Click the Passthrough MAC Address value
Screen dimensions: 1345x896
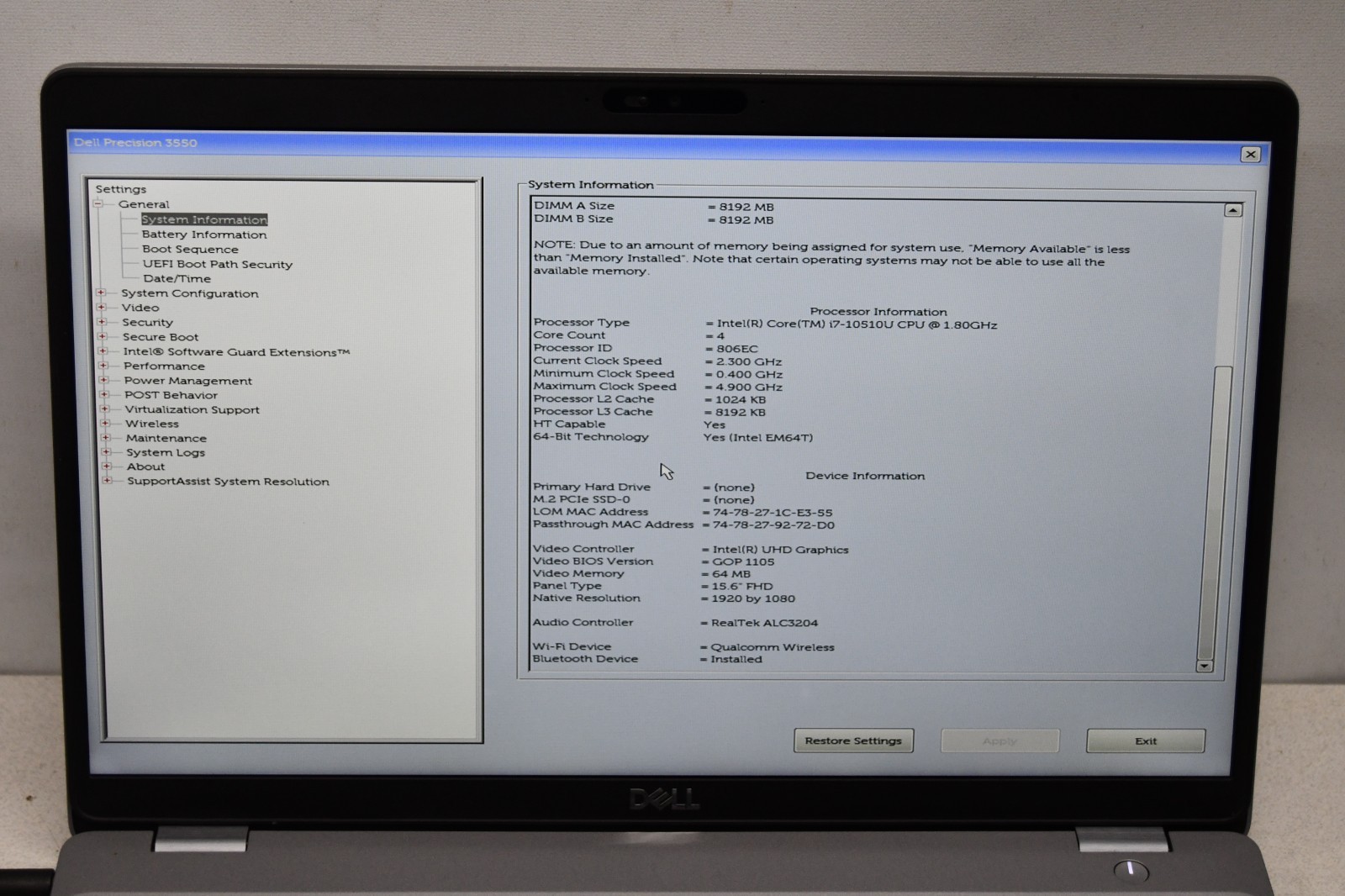pos(773,525)
